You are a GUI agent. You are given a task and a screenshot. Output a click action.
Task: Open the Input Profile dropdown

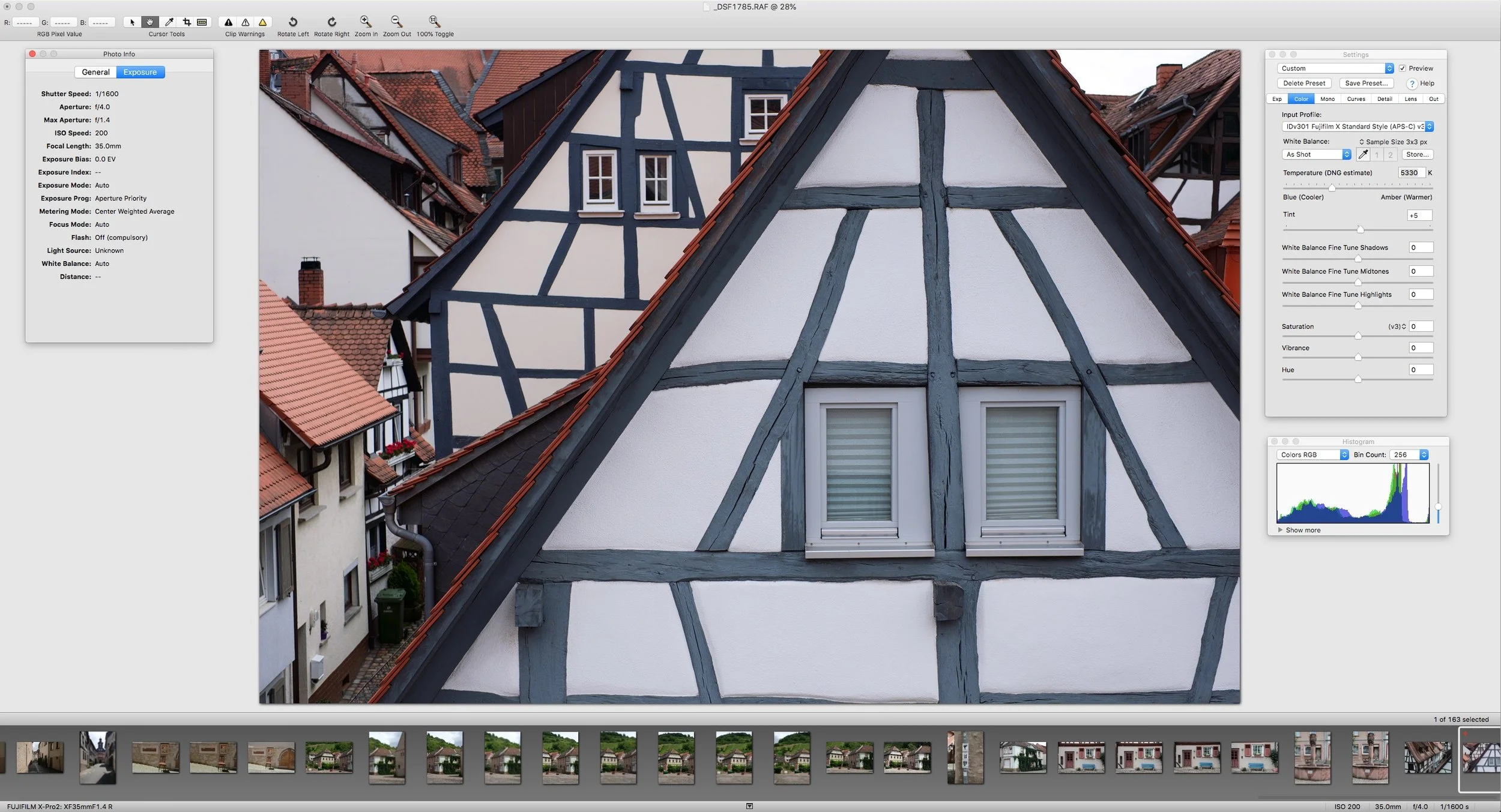click(x=1358, y=127)
